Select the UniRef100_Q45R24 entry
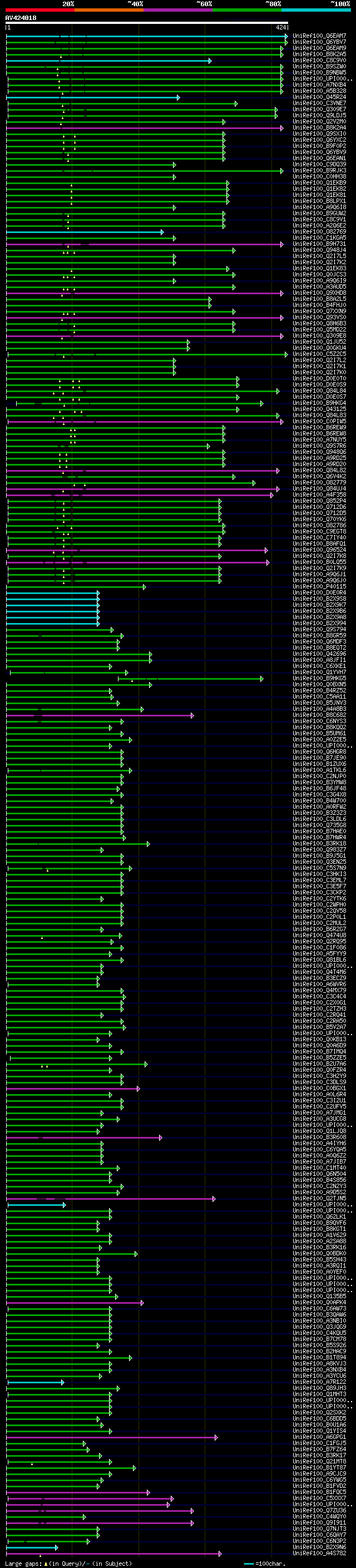 click(x=319, y=97)
